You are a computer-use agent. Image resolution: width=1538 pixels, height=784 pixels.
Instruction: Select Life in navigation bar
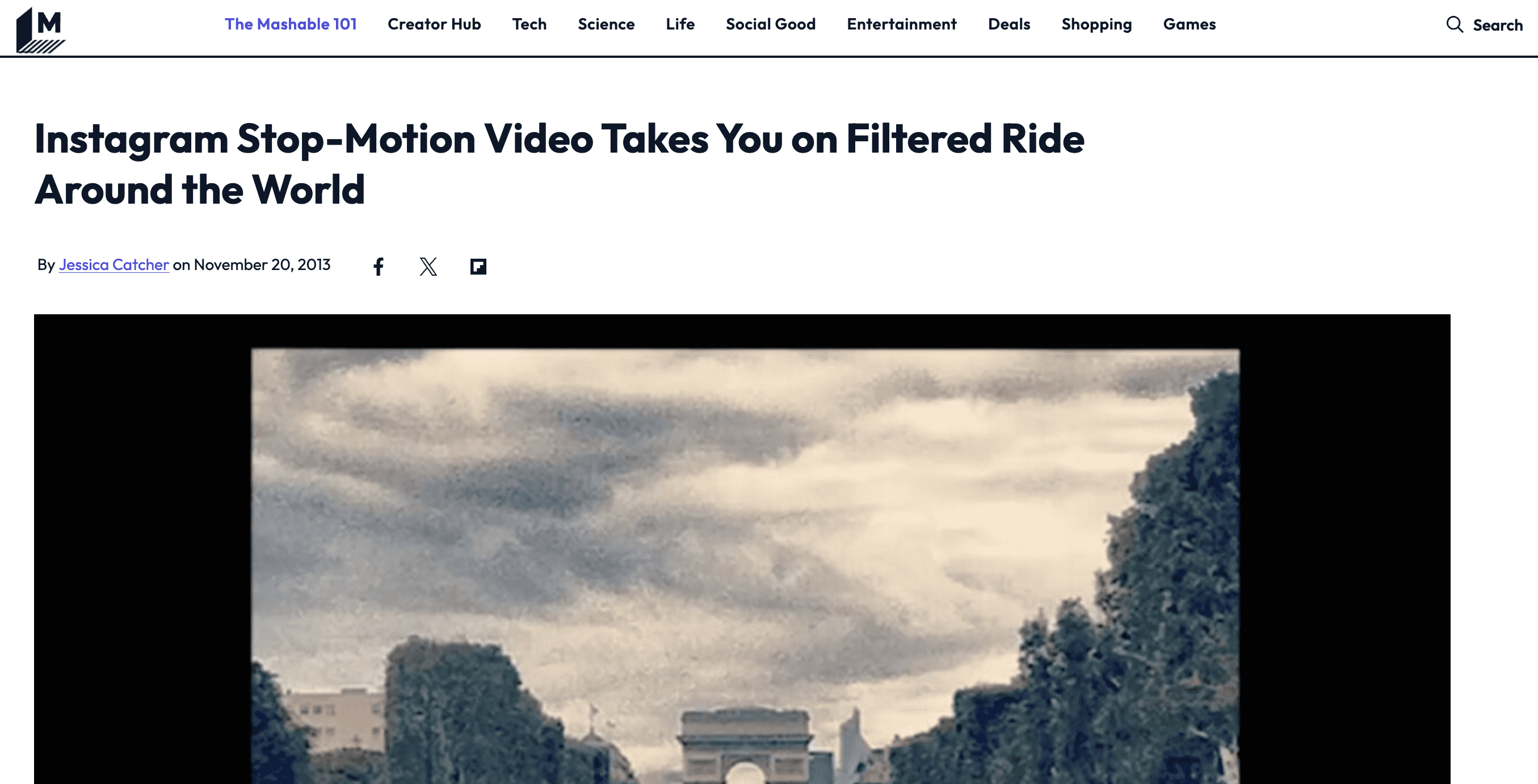(x=680, y=24)
